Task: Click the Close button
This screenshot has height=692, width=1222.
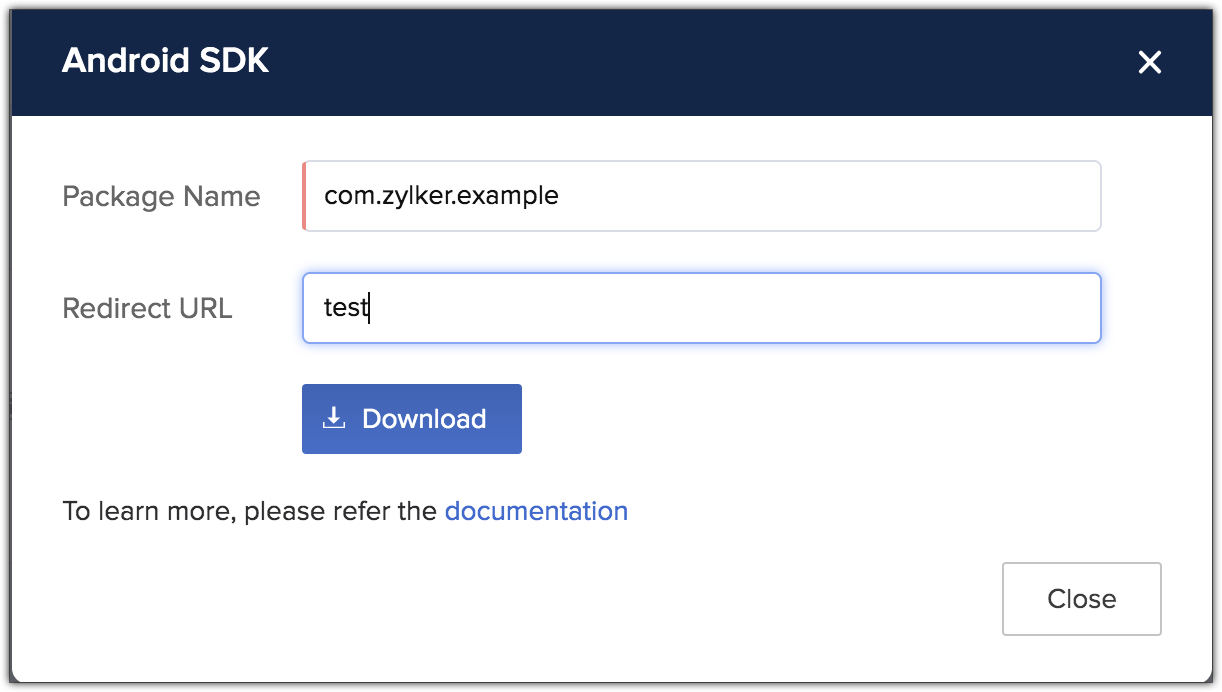Action: [1081, 599]
